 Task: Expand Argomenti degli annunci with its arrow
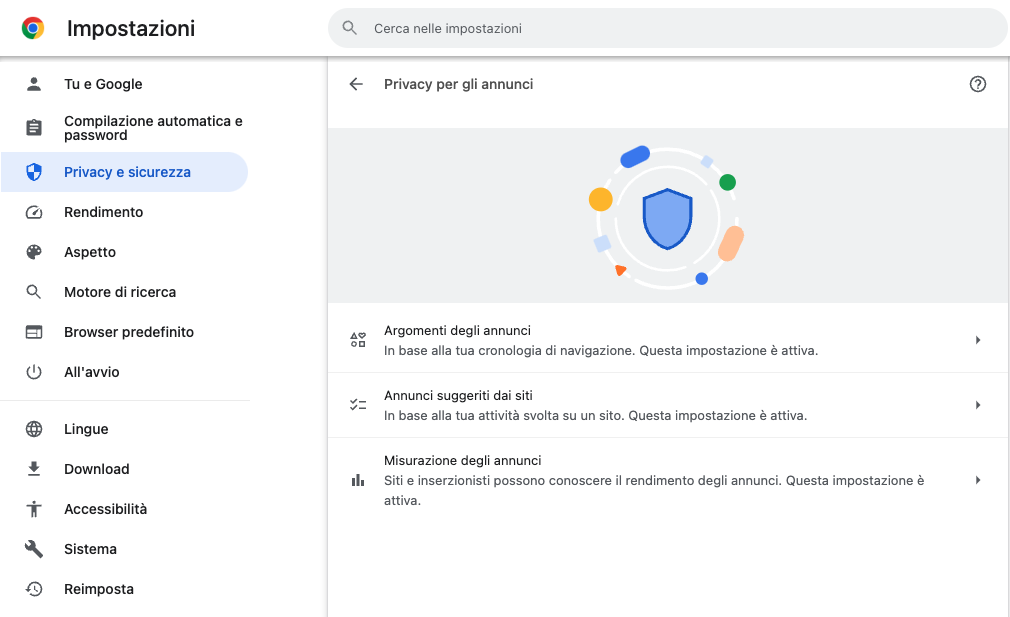coord(977,340)
